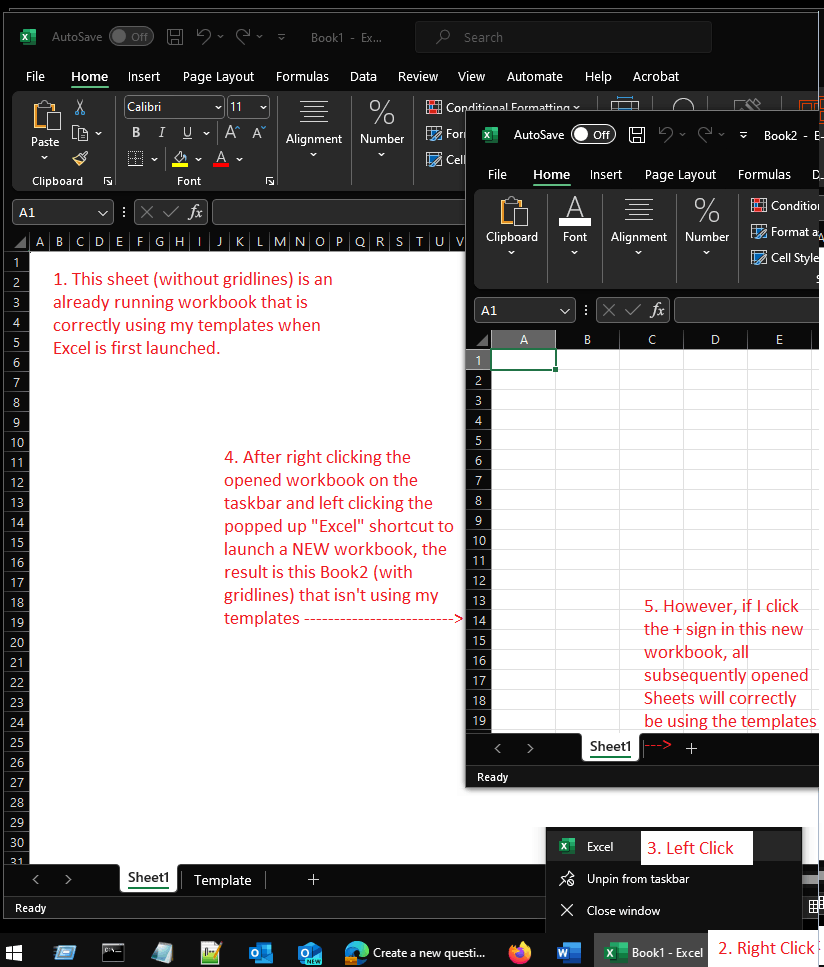
Task: Switch to Formulas tab in Book2
Action: click(x=764, y=175)
